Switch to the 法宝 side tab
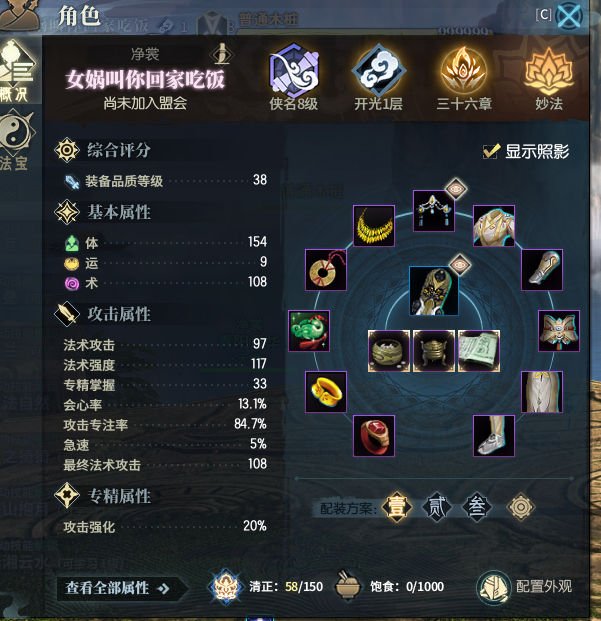This screenshot has height=621, width=601. point(16,142)
